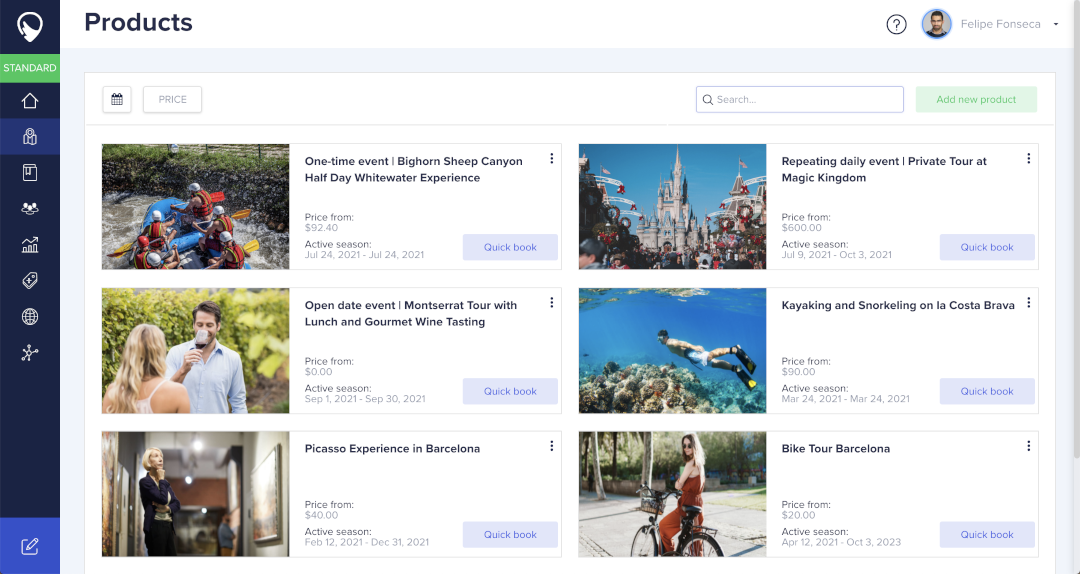Click the PRICE filter button
The width and height of the screenshot is (1080, 574).
pyautogui.click(x=172, y=99)
